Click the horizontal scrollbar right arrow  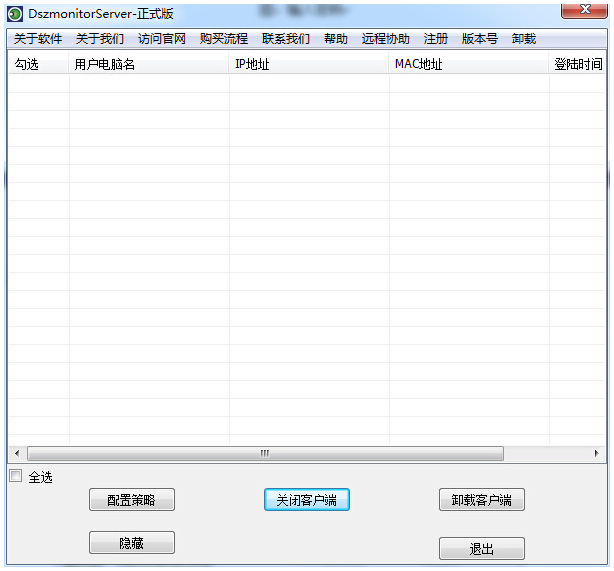tap(597, 454)
